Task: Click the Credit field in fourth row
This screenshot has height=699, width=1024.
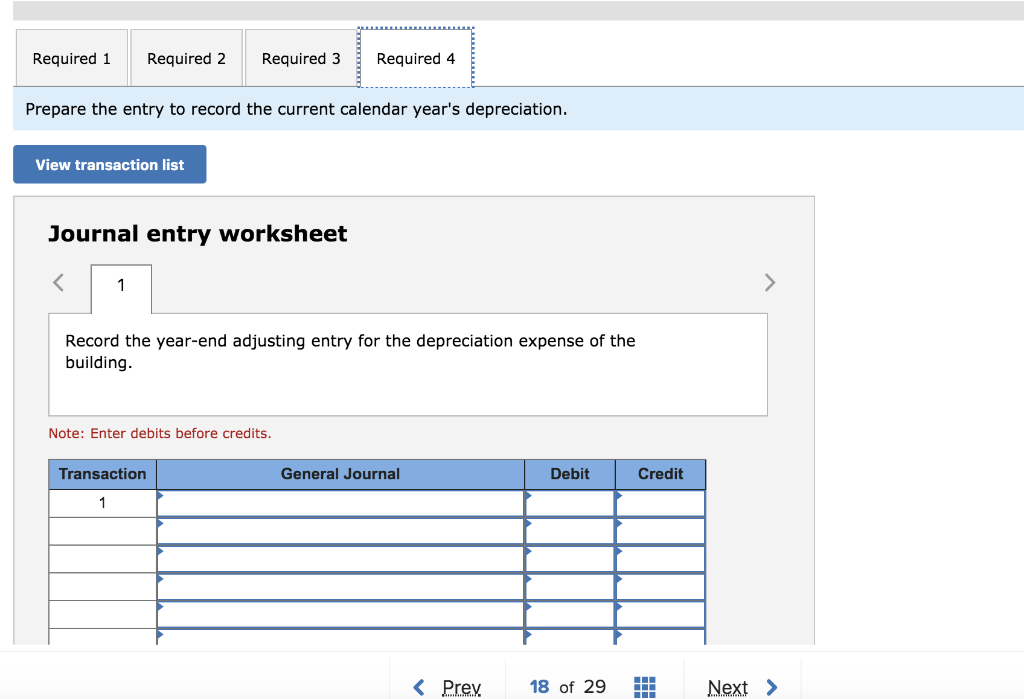Action: [660, 587]
